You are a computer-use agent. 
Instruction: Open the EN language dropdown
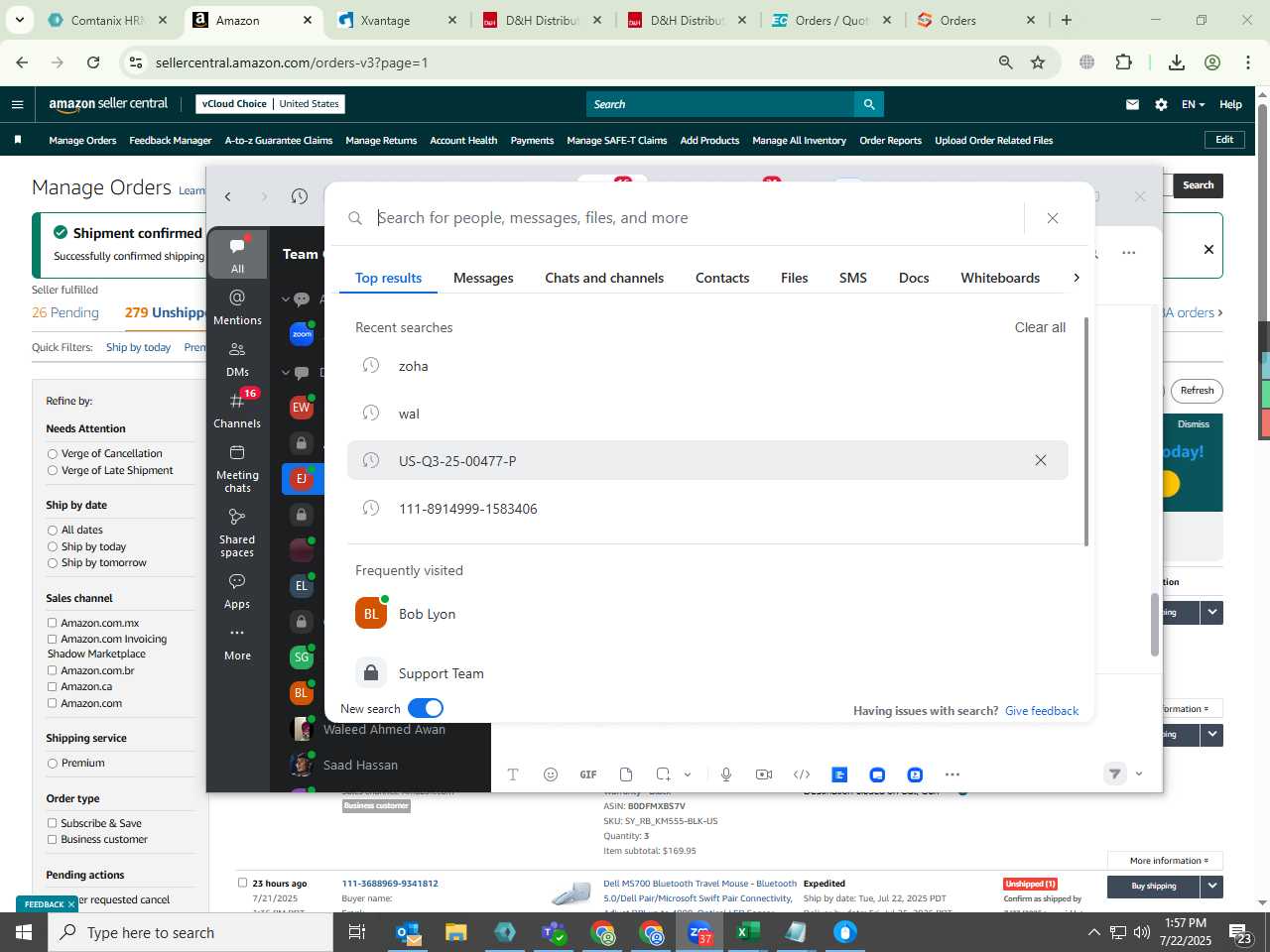pyautogui.click(x=1193, y=104)
